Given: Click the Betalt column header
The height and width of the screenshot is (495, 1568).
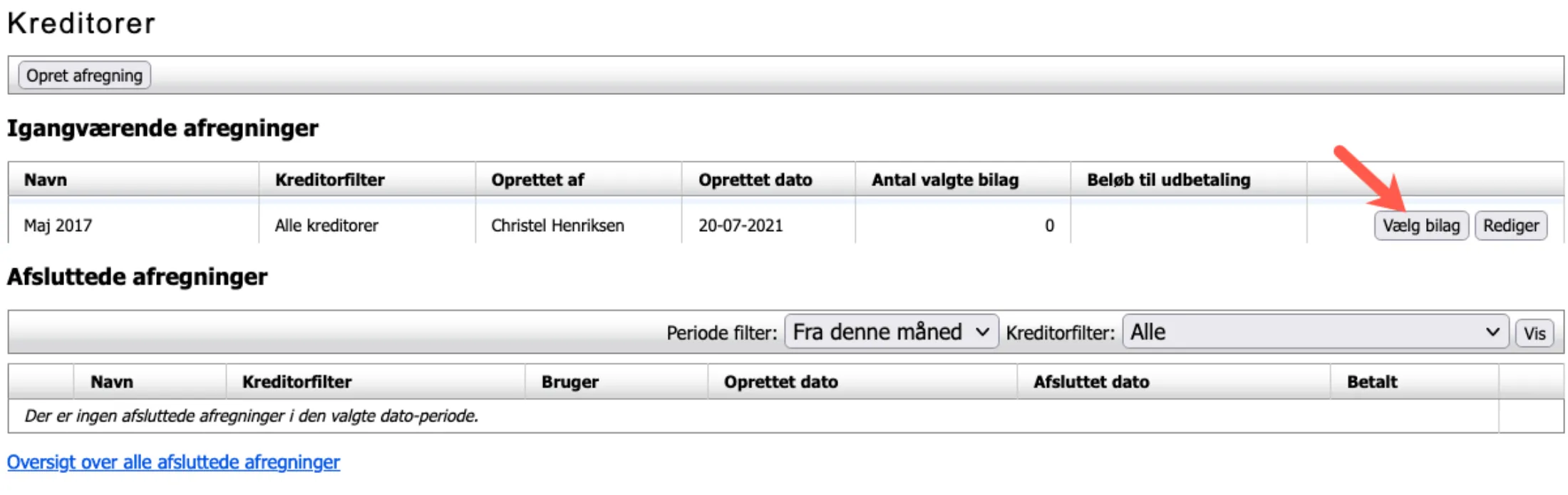Looking at the screenshot, I should (x=1371, y=382).
